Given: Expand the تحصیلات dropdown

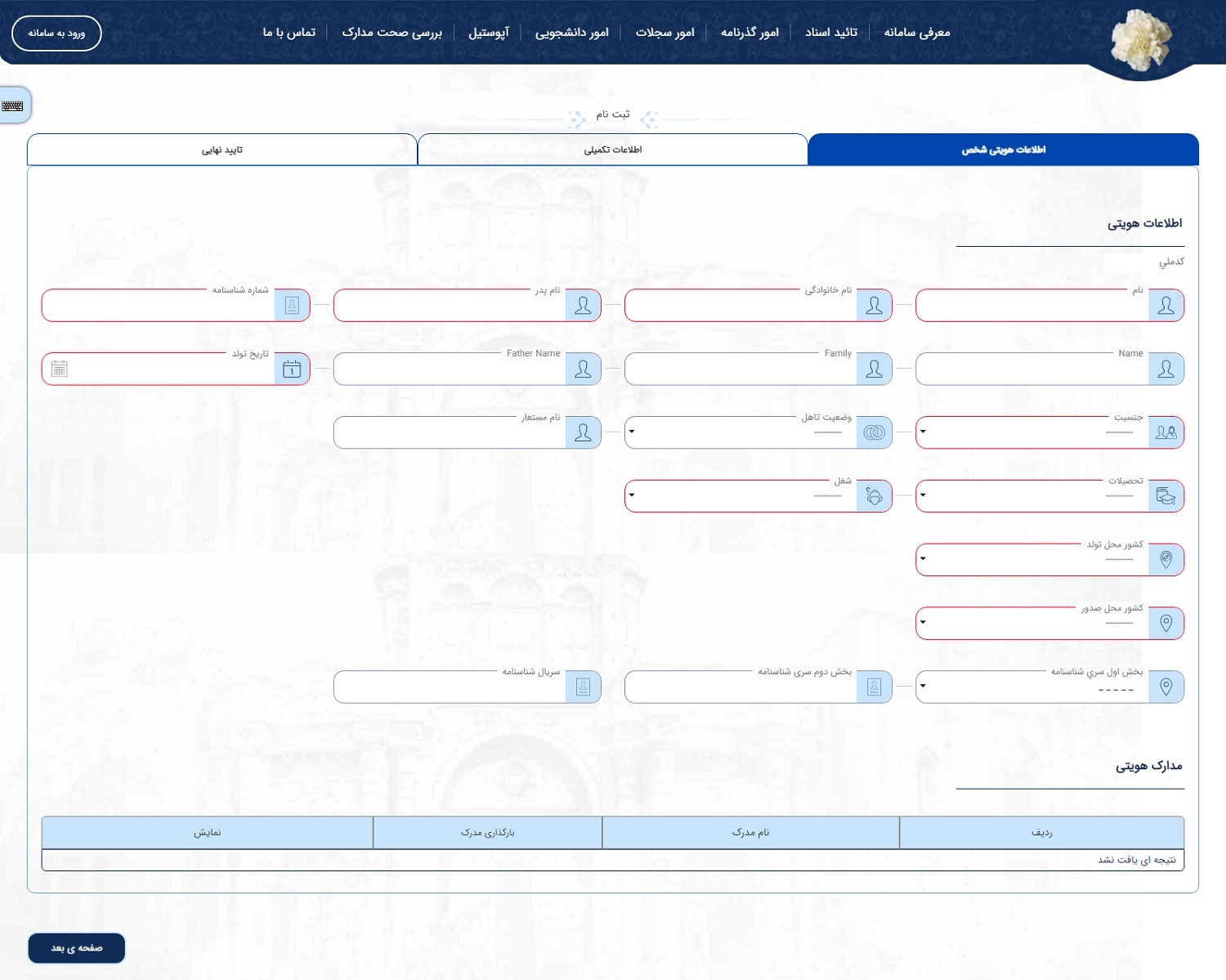Looking at the screenshot, I should [x=1032, y=496].
